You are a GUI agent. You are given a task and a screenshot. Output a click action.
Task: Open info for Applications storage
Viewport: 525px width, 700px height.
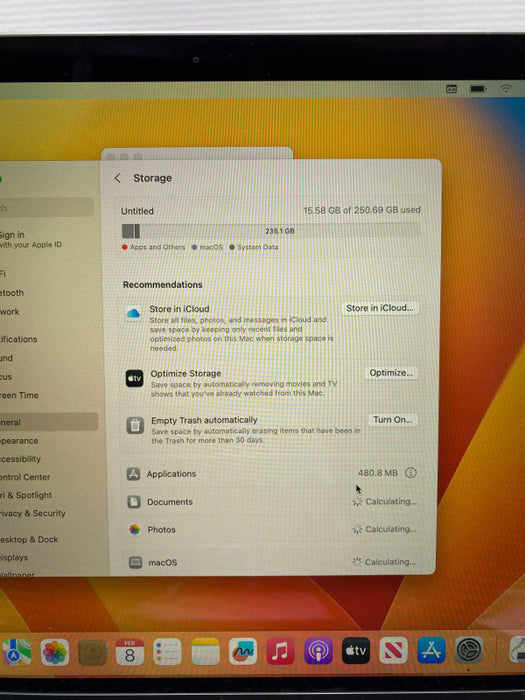pyautogui.click(x=411, y=473)
